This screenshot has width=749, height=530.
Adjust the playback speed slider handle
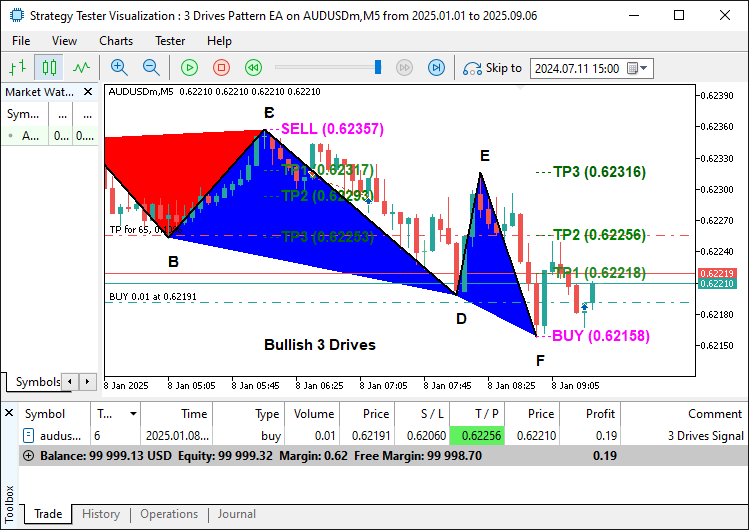tap(378, 67)
